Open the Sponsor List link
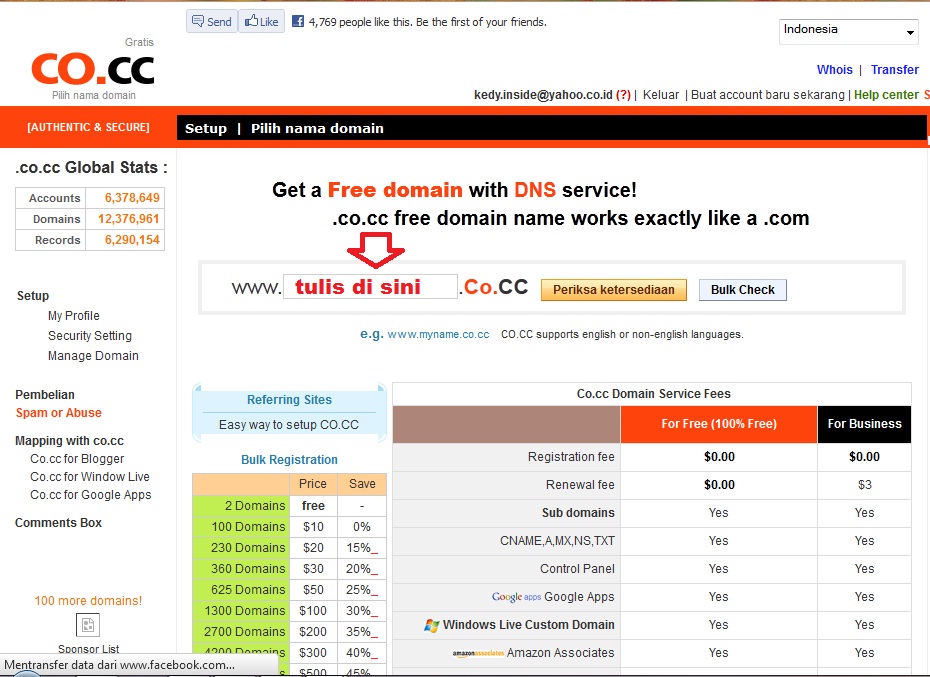The image size is (930, 677). click(x=88, y=649)
